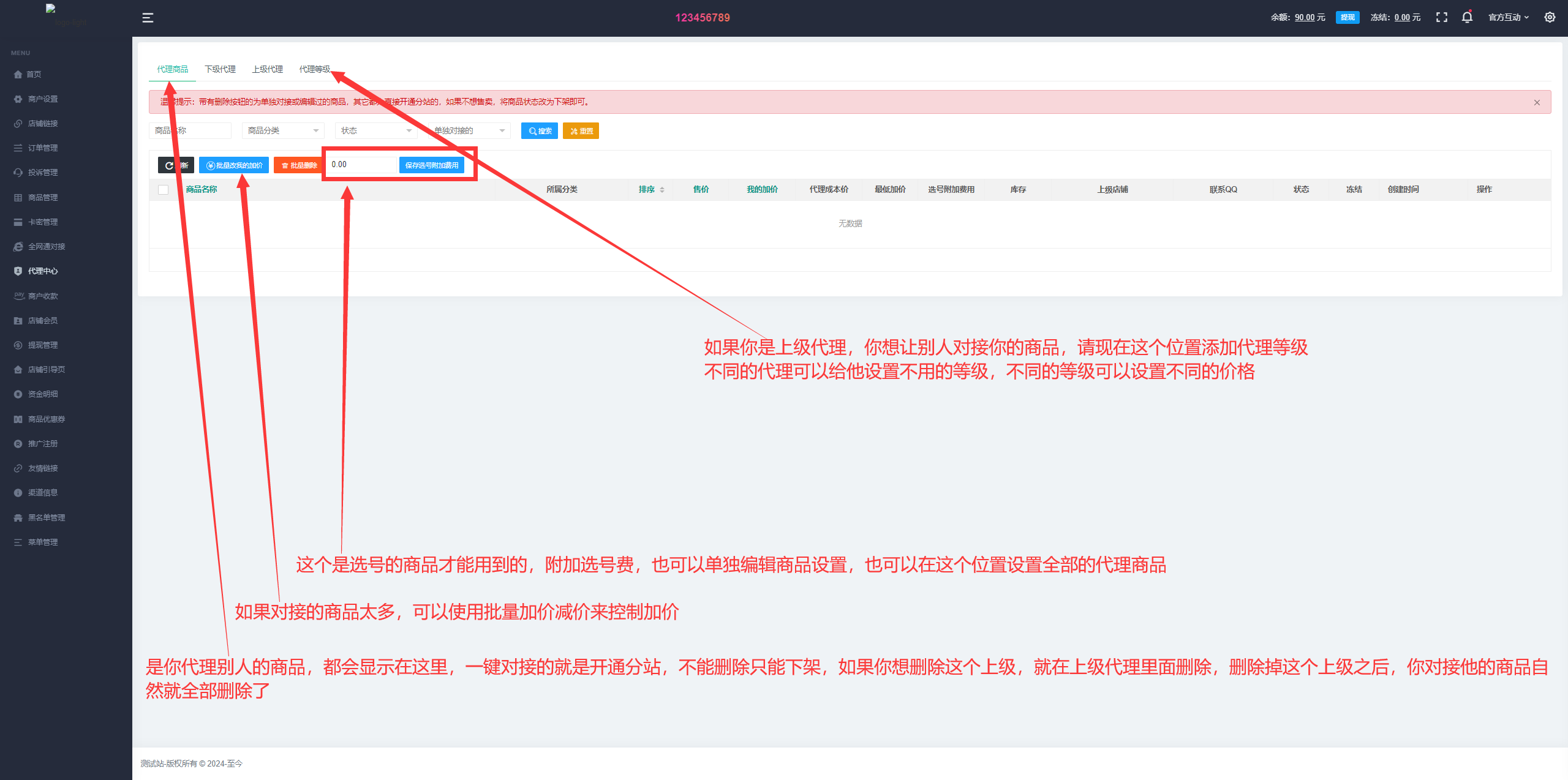Open the 官方互动 dropdown menu

1509,17
